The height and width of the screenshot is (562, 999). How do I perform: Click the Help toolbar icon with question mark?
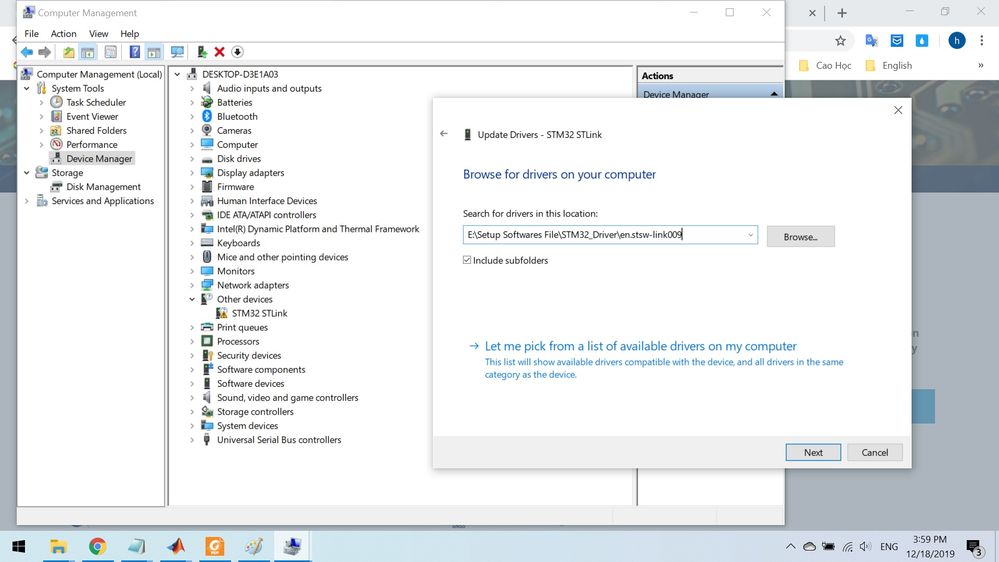click(134, 52)
